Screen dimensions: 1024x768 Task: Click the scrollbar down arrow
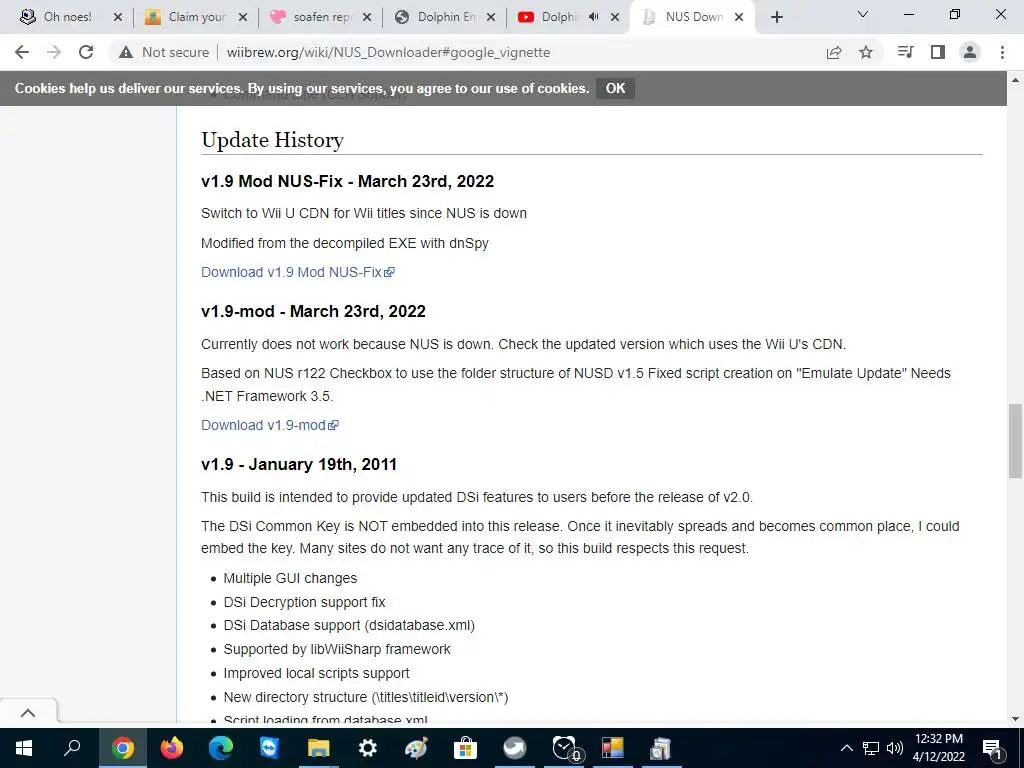tap(1015, 719)
